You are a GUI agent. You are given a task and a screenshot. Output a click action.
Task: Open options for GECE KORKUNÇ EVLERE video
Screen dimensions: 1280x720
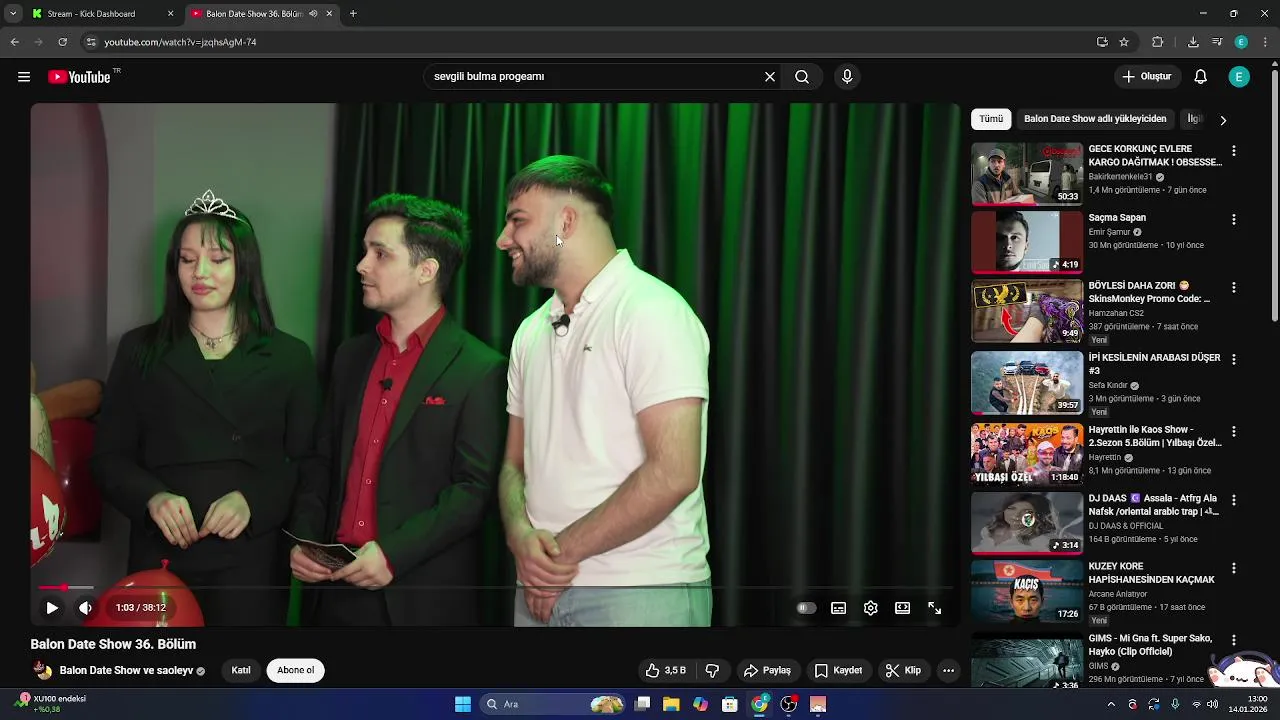point(1234,151)
